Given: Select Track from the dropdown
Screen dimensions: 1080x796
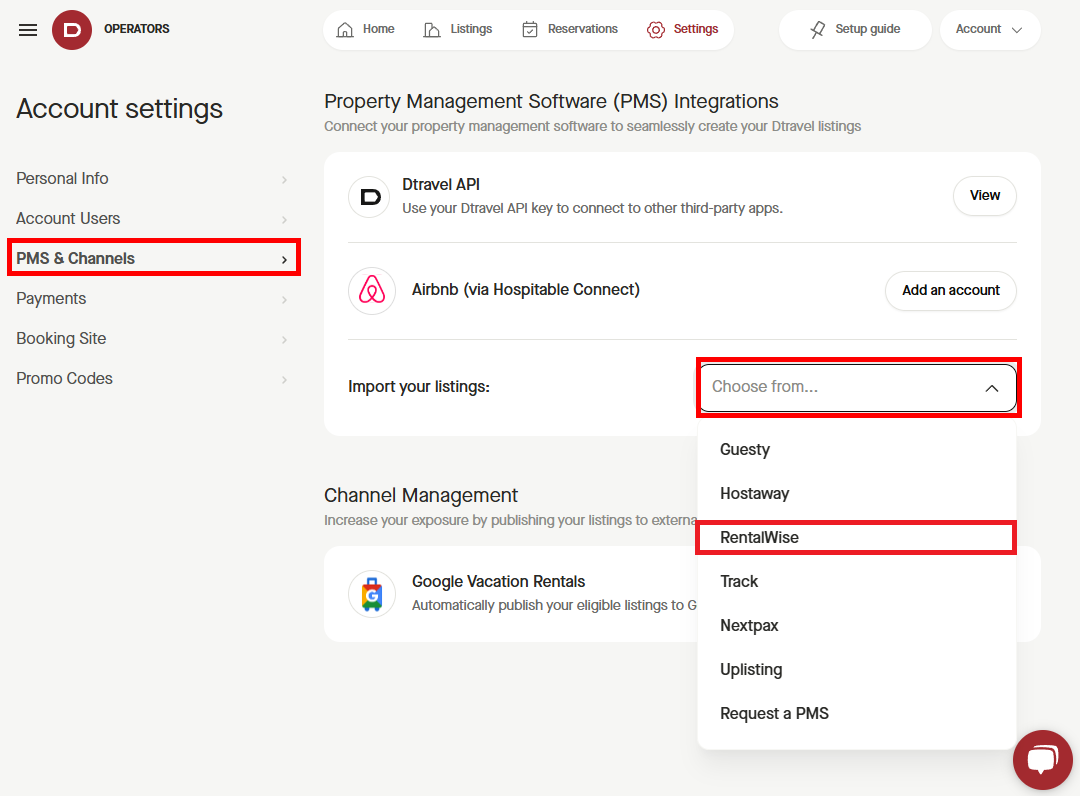Looking at the screenshot, I should pos(857,581).
